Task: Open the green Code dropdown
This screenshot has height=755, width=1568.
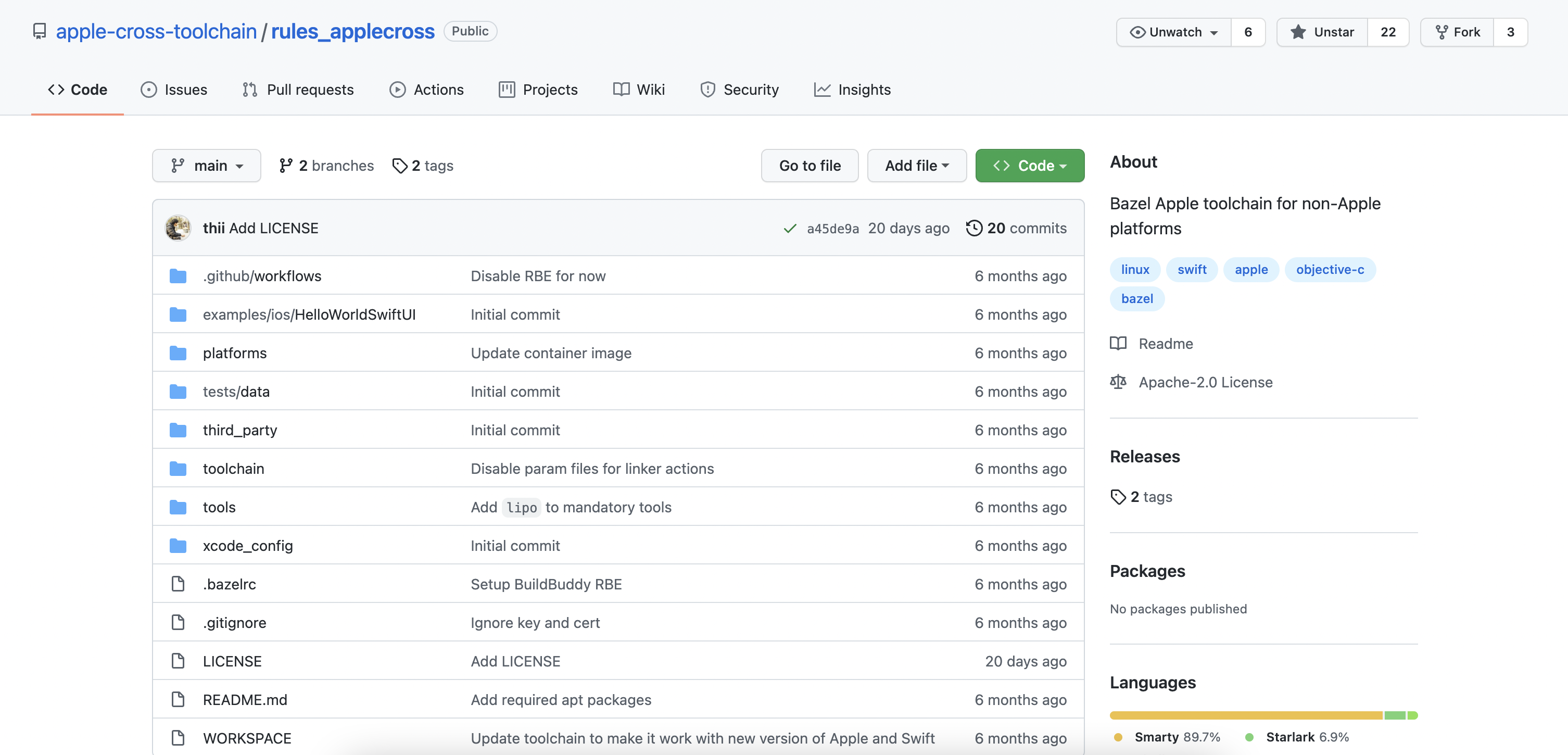Action: click(x=1029, y=166)
